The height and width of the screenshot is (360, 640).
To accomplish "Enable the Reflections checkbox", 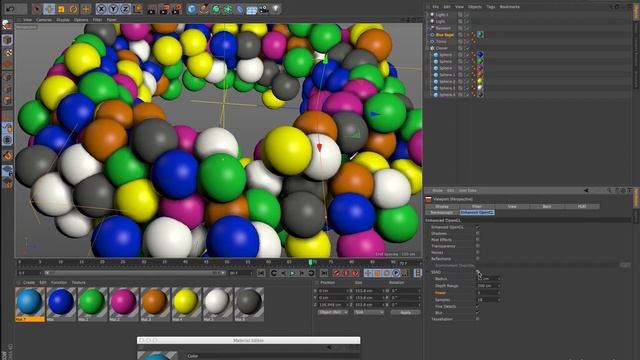I will 477,259.
